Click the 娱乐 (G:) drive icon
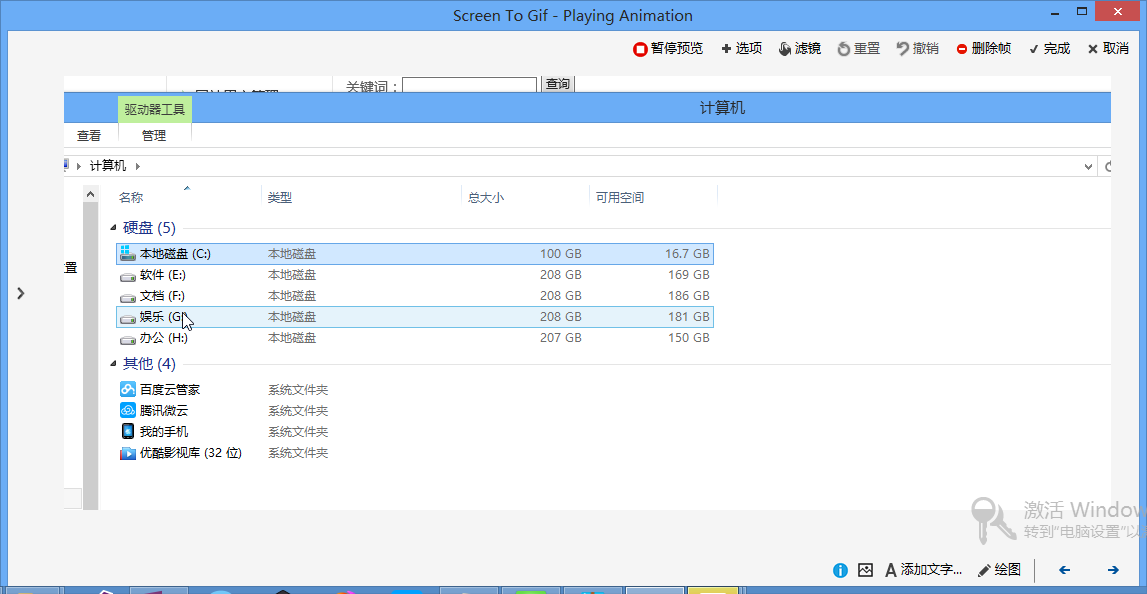This screenshot has width=1147, height=594. click(x=128, y=318)
